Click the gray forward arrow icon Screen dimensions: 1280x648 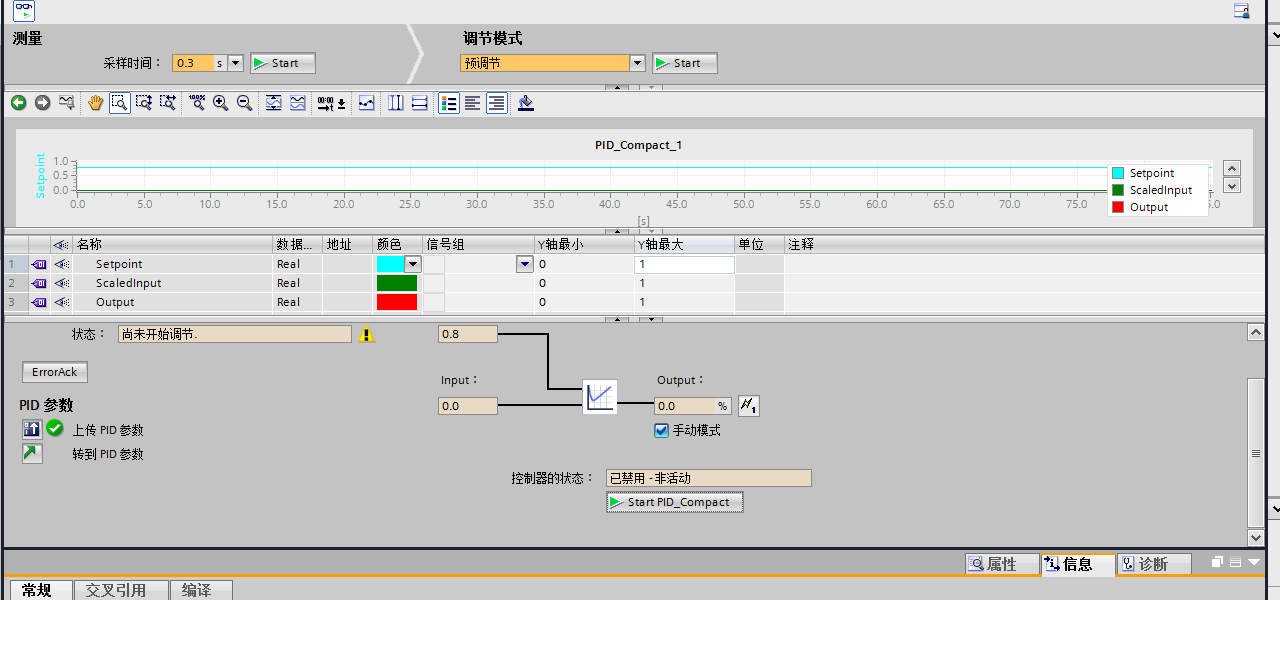coord(42,103)
